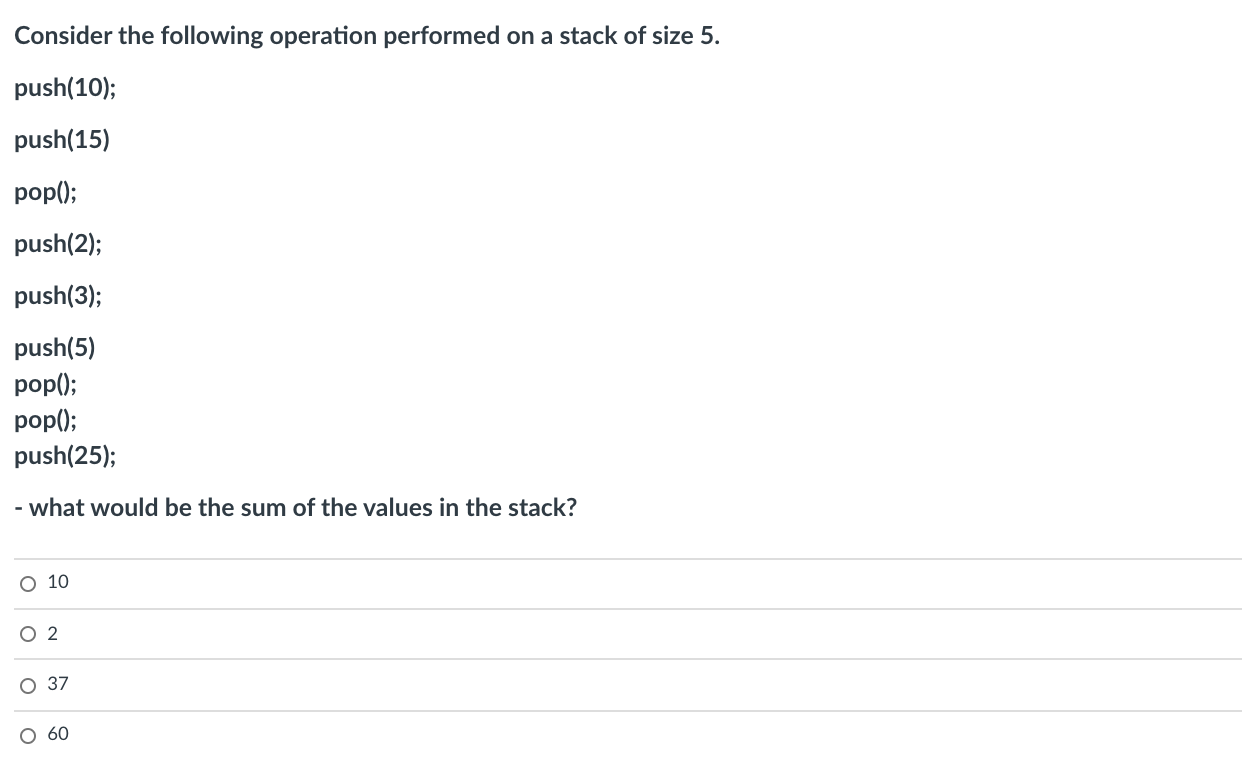This screenshot has width=1242, height=774.
Task: Click the pop(); line directly after push(5)
Action: pos(46,384)
